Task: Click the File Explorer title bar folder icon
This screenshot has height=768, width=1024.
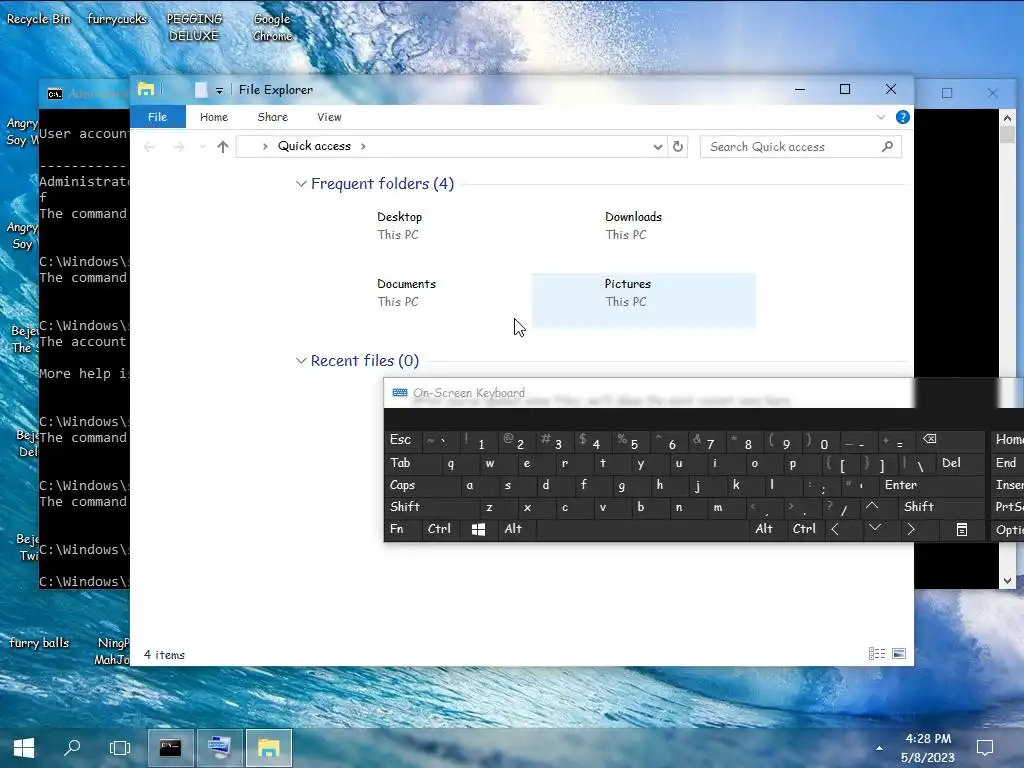Action: pos(146,89)
